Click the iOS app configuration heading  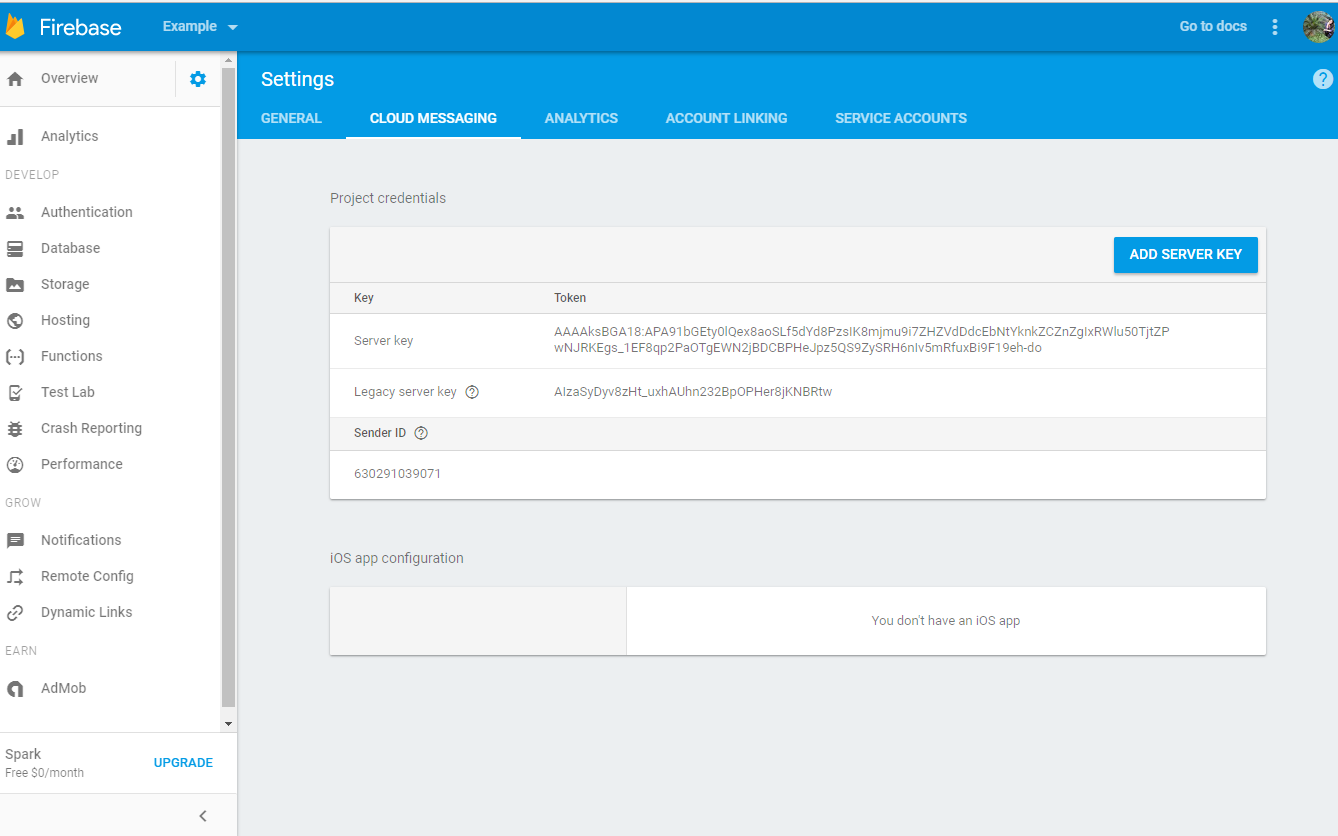tap(397, 558)
